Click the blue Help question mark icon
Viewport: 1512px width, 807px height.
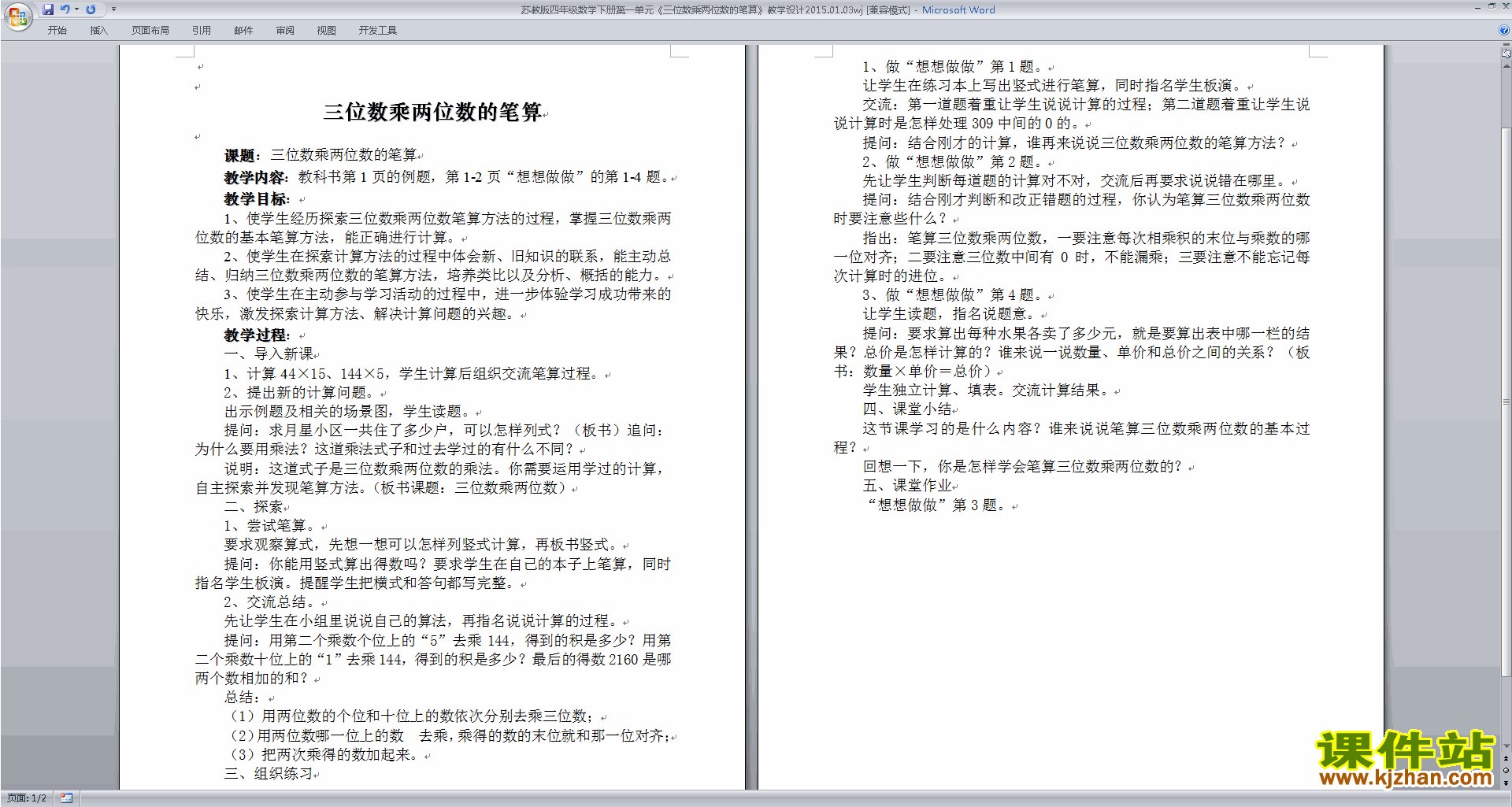1504,30
